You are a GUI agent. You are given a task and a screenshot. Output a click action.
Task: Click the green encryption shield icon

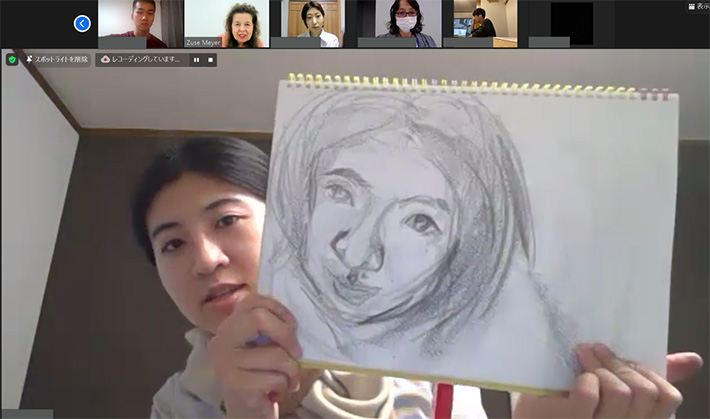point(11,60)
